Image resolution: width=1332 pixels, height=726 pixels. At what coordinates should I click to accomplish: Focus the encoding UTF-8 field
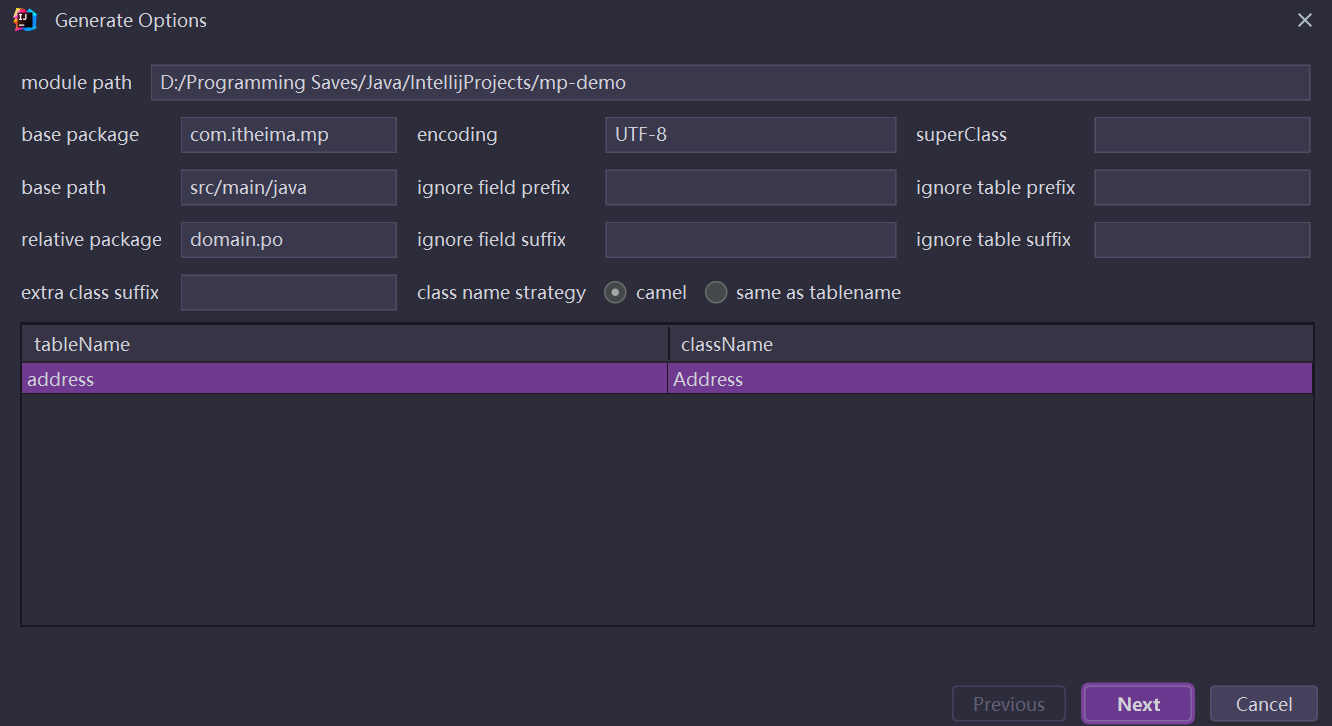(x=750, y=135)
